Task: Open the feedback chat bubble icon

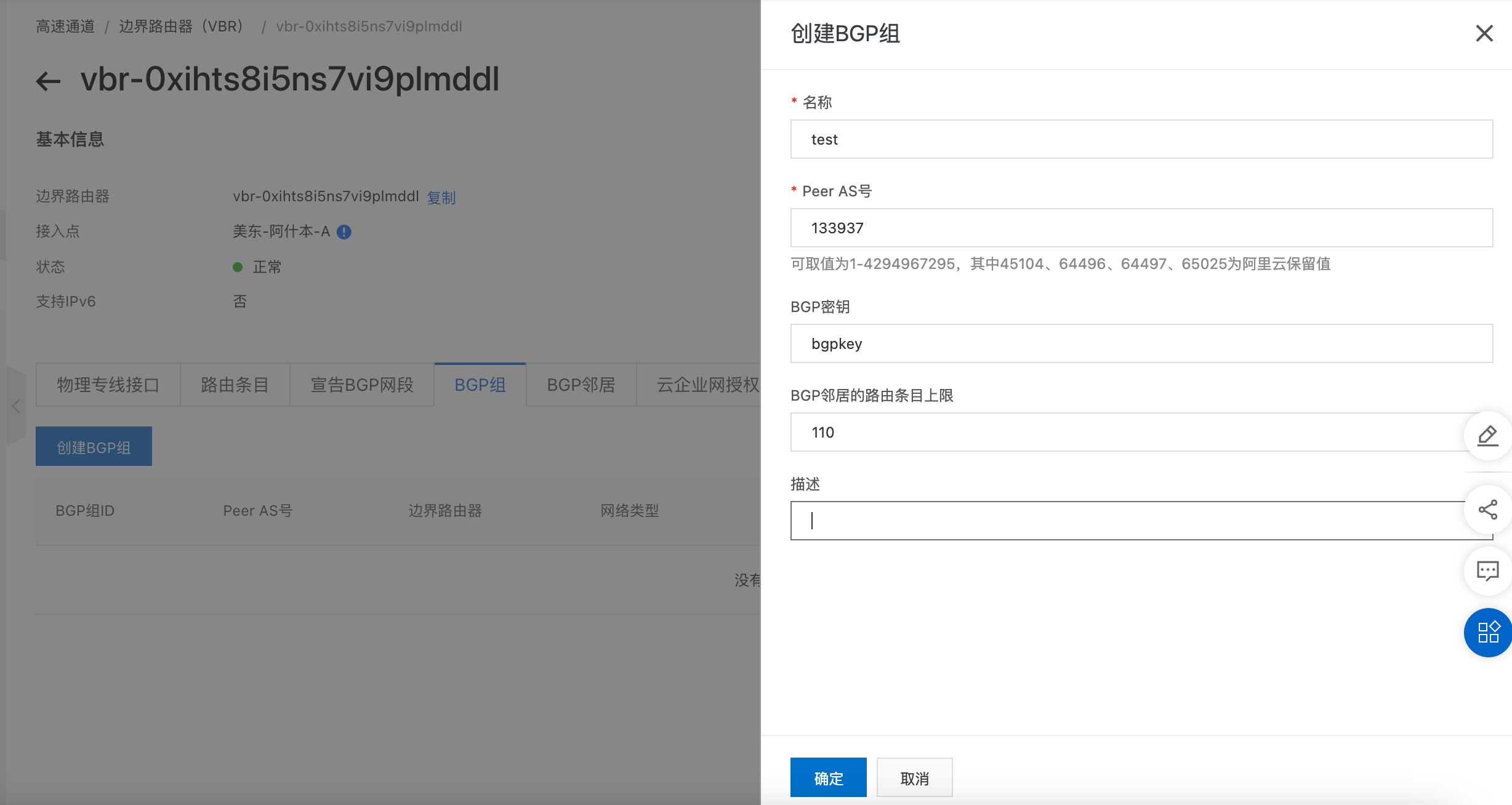Action: pyautogui.click(x=1488, y=571)
